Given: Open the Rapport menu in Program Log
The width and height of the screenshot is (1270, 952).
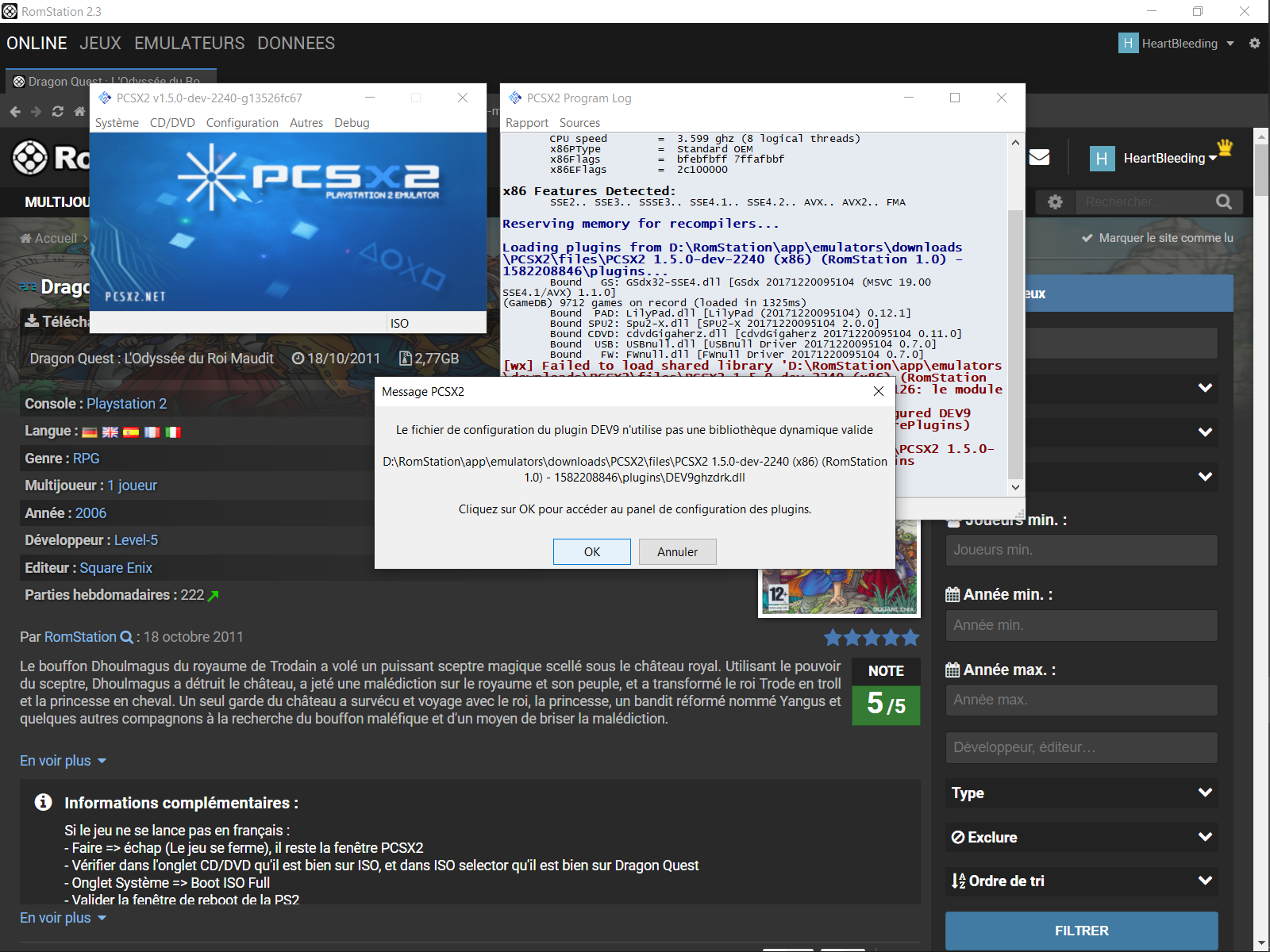Looking at the screenshot, I should [x=527, y=123].
